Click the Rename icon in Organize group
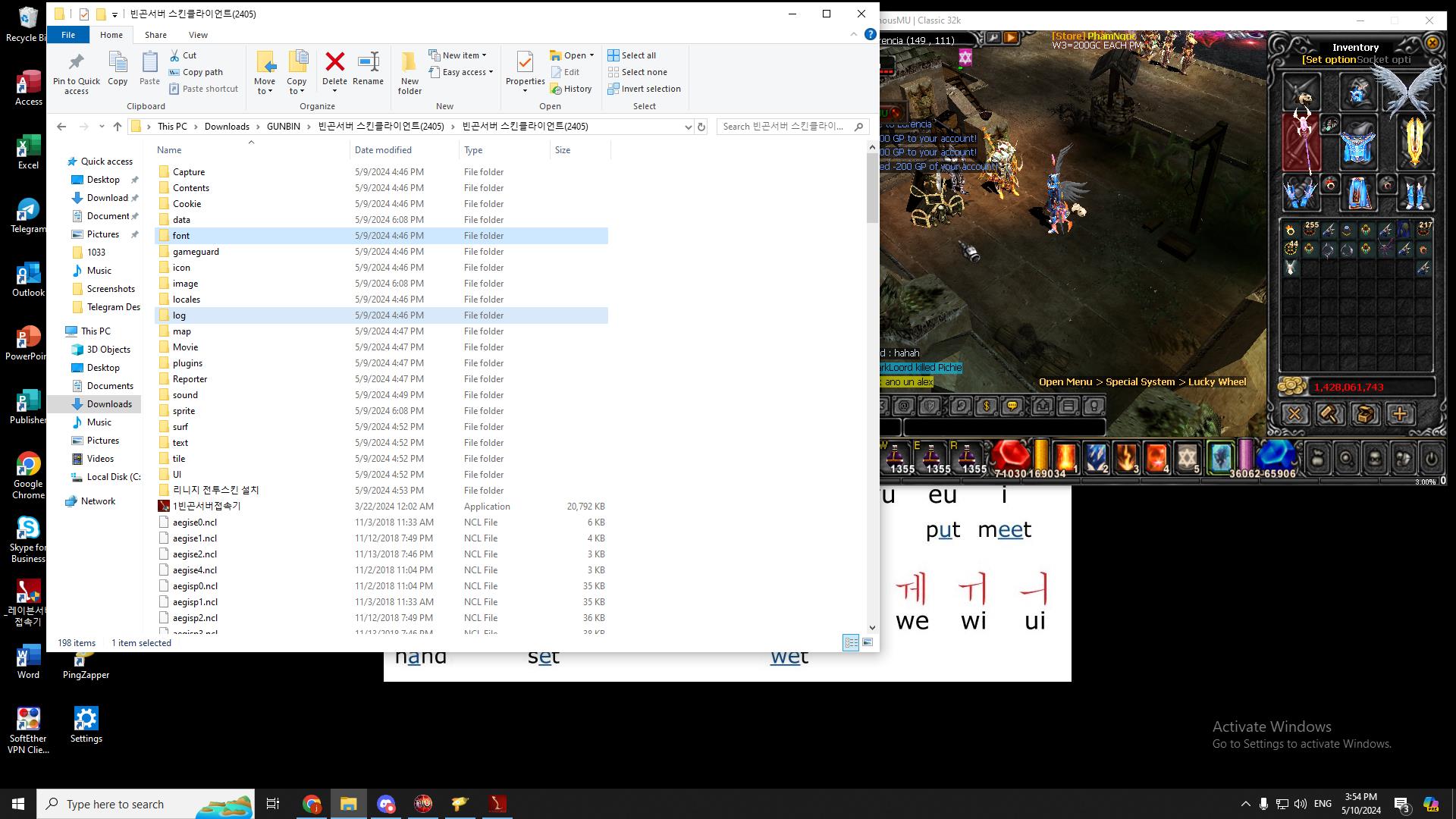 click(368, 61)
